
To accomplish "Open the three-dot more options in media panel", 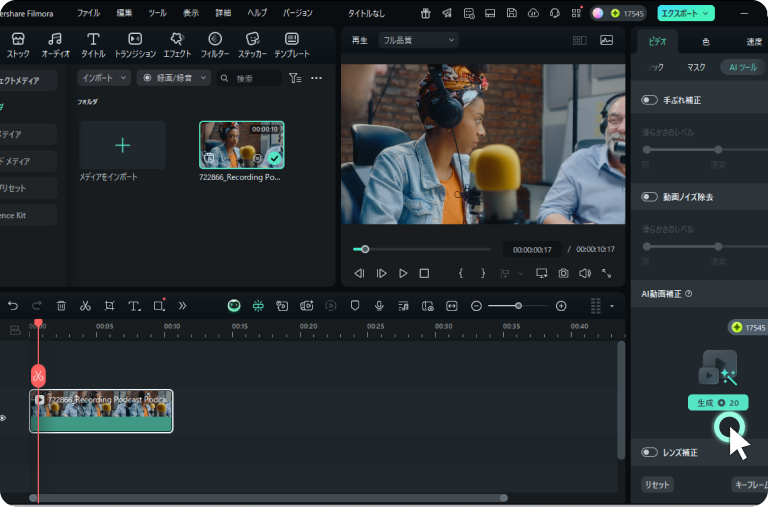I will pyautogui.click(x=316, y=78).
